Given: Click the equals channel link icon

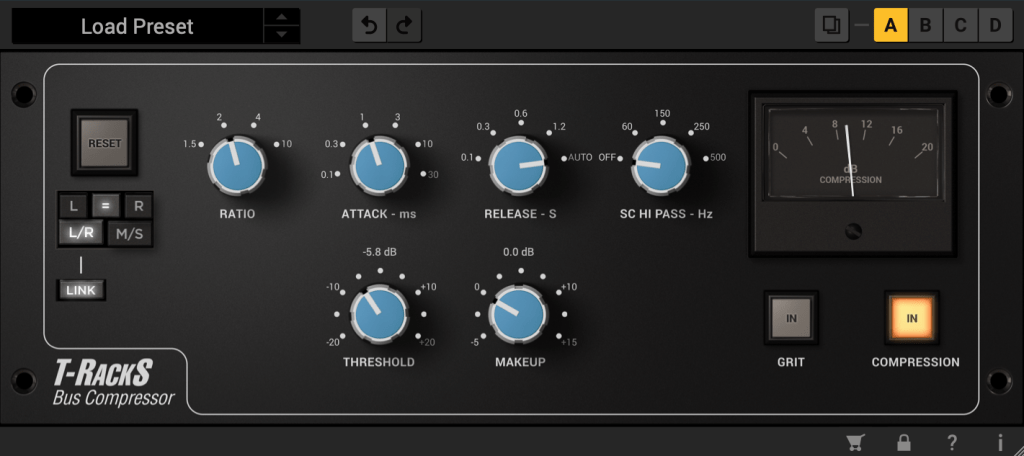Looking at the screenshot, I should point(105,206).
